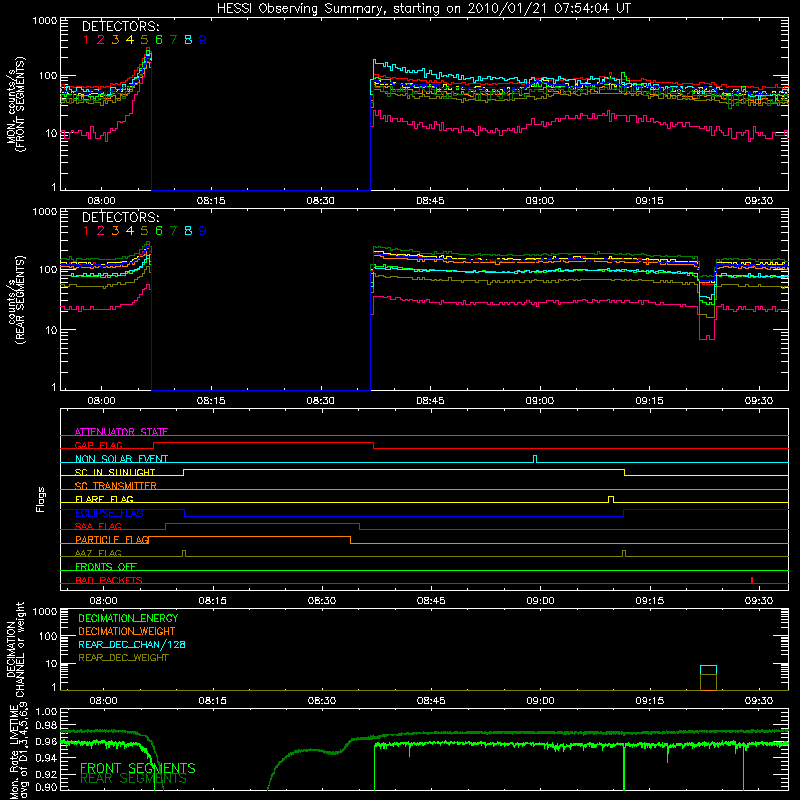This screenshot has height=800, width=800.
Task: Pick detector 1 in the rear segments legend
Action: click(x=86, y=231)
